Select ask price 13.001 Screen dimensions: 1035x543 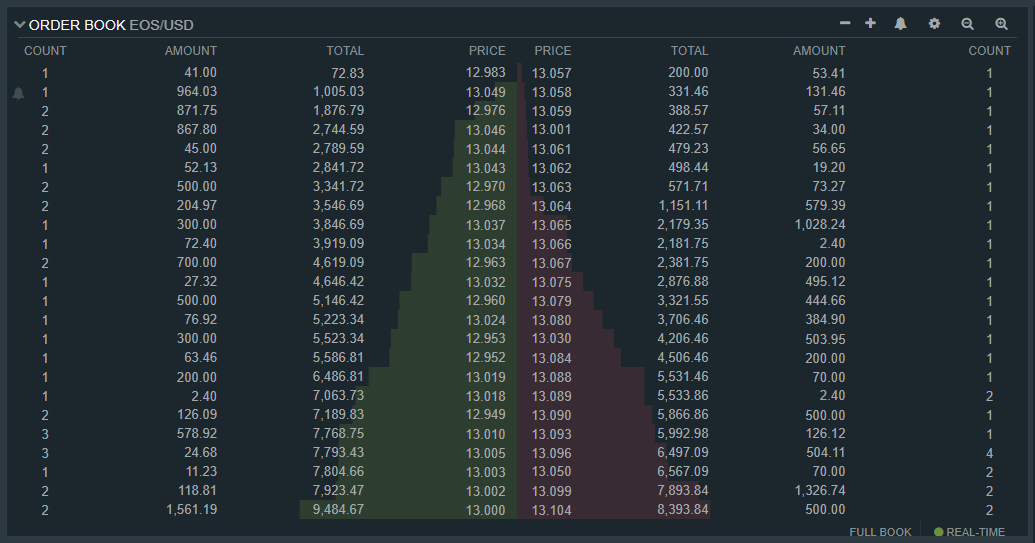[x=552, y=130]
